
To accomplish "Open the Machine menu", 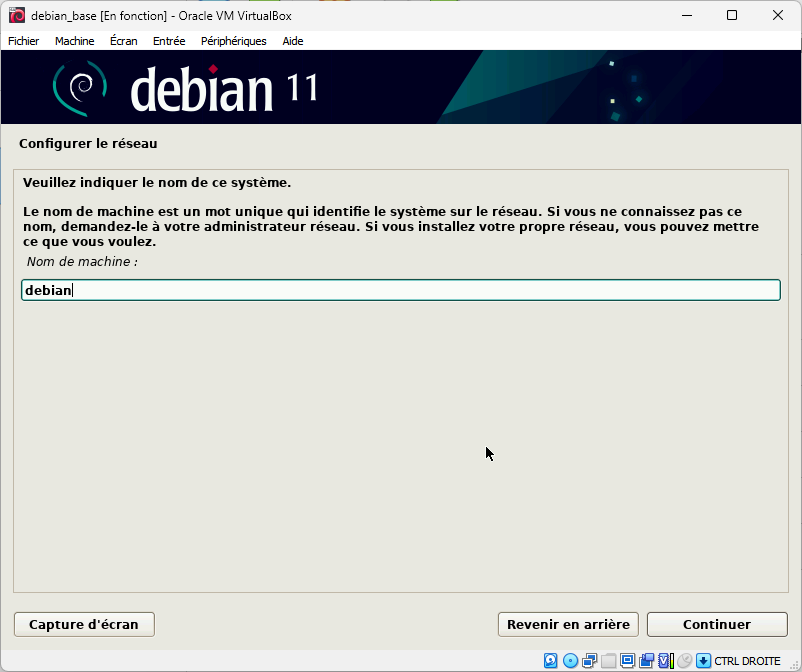I will [75, 41].
